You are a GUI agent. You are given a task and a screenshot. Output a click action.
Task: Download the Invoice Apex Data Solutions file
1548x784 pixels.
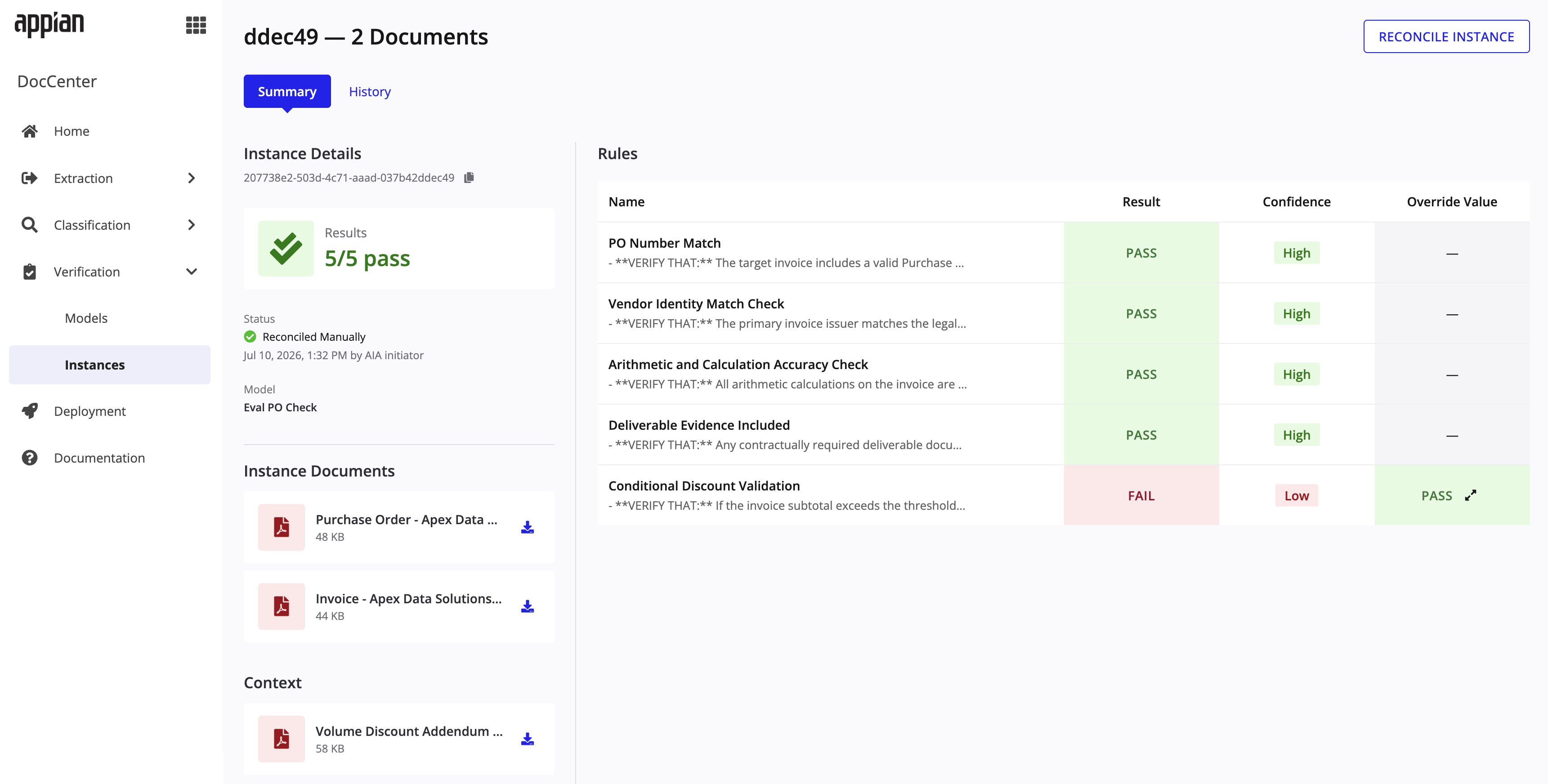pyautogui.click(x=527, y=606)
